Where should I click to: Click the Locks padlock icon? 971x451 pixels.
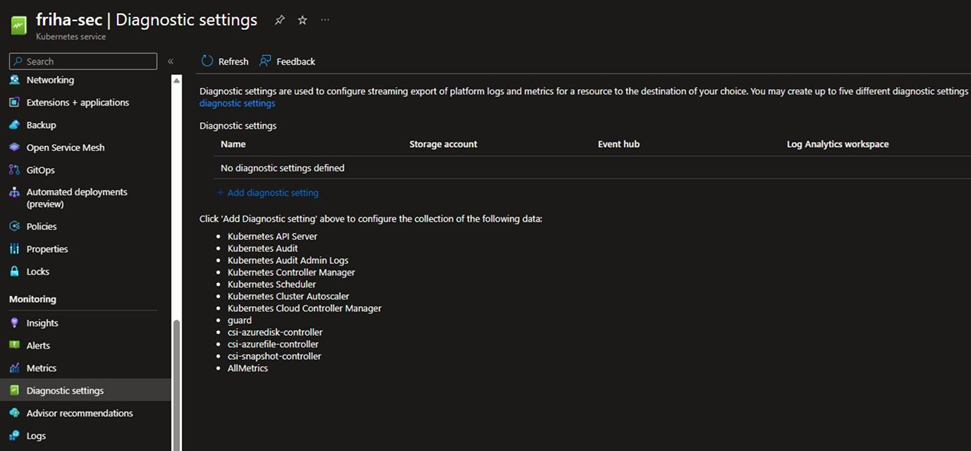click(15, 271)
